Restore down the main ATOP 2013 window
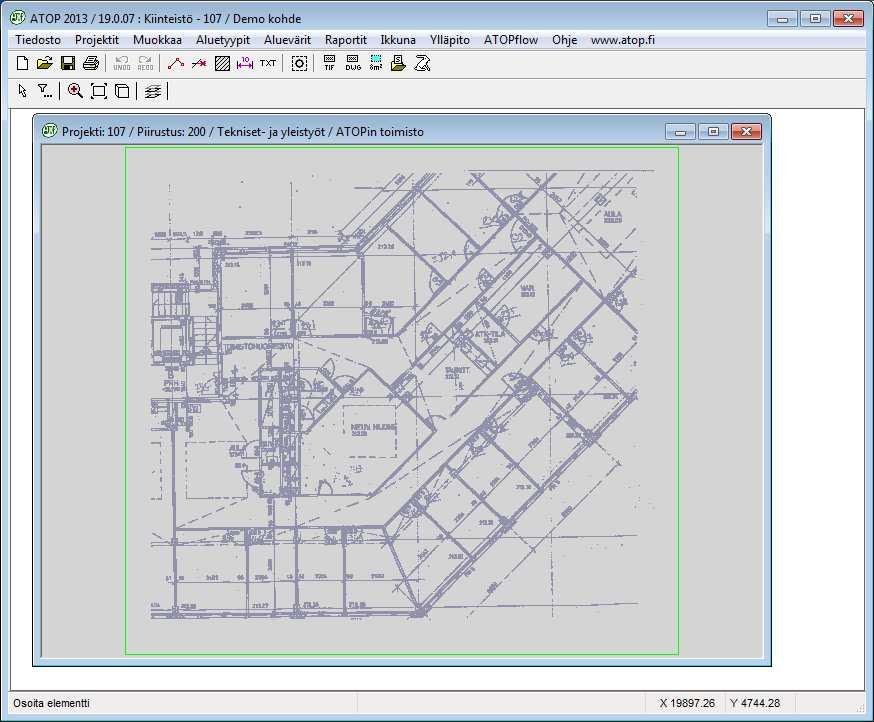The image size is (874, 722). (815, 18)
